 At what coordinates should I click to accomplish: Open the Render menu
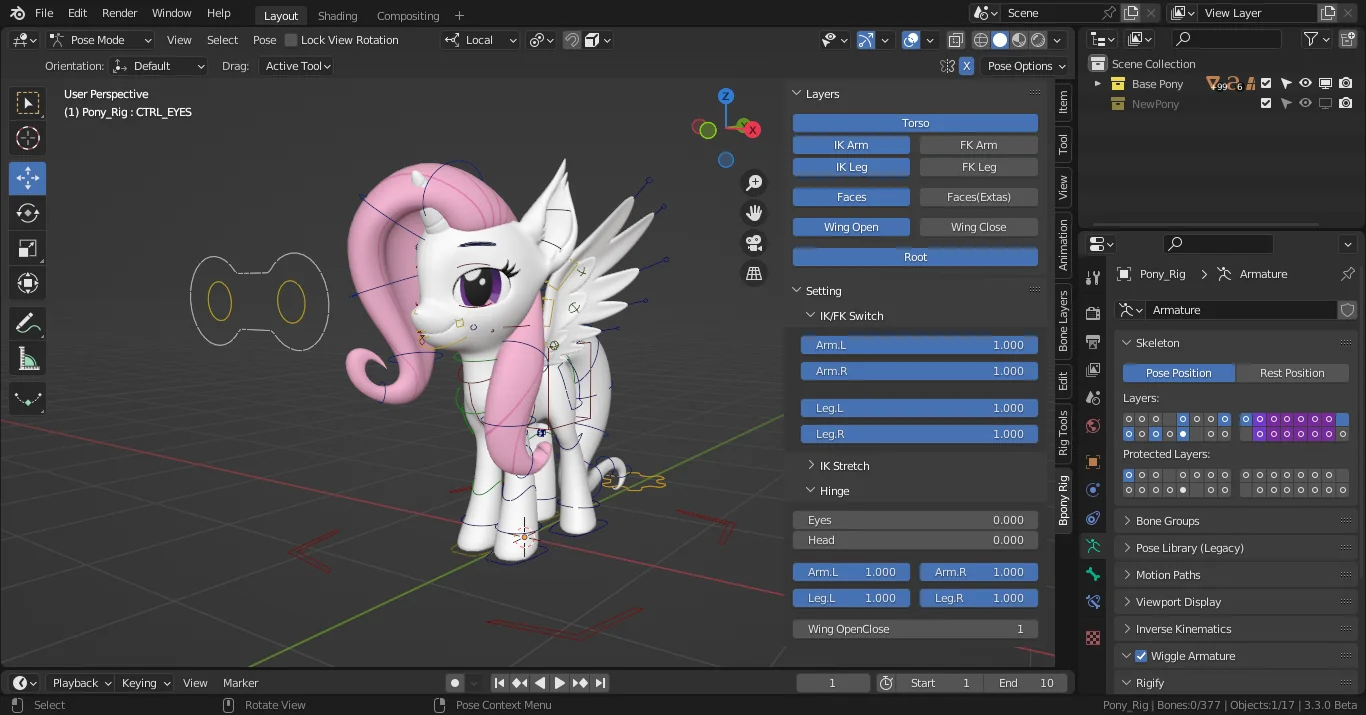118,13
